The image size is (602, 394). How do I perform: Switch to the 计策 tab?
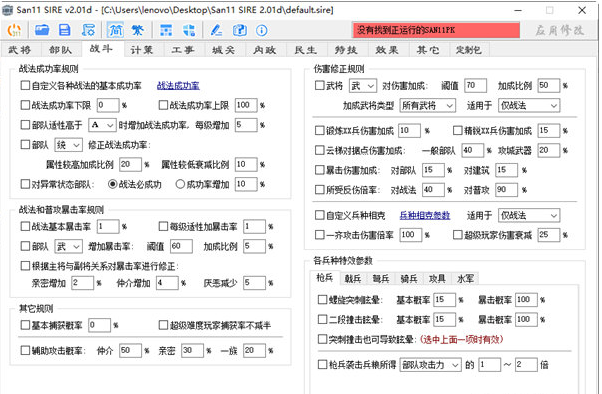coord(142,50)
